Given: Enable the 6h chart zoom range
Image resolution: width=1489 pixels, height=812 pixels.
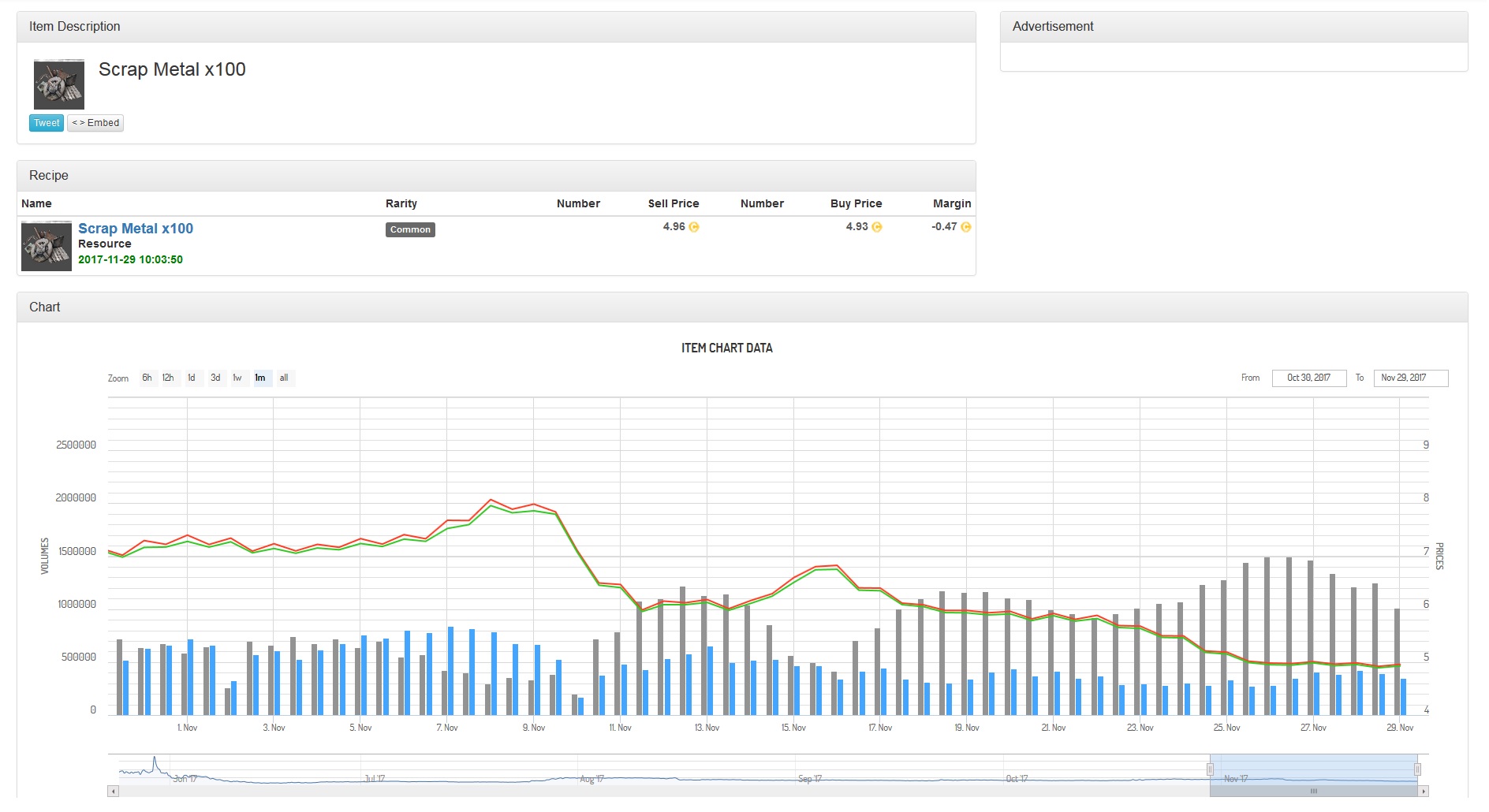Looking at the screenshot, I should [x=146, y=378].
